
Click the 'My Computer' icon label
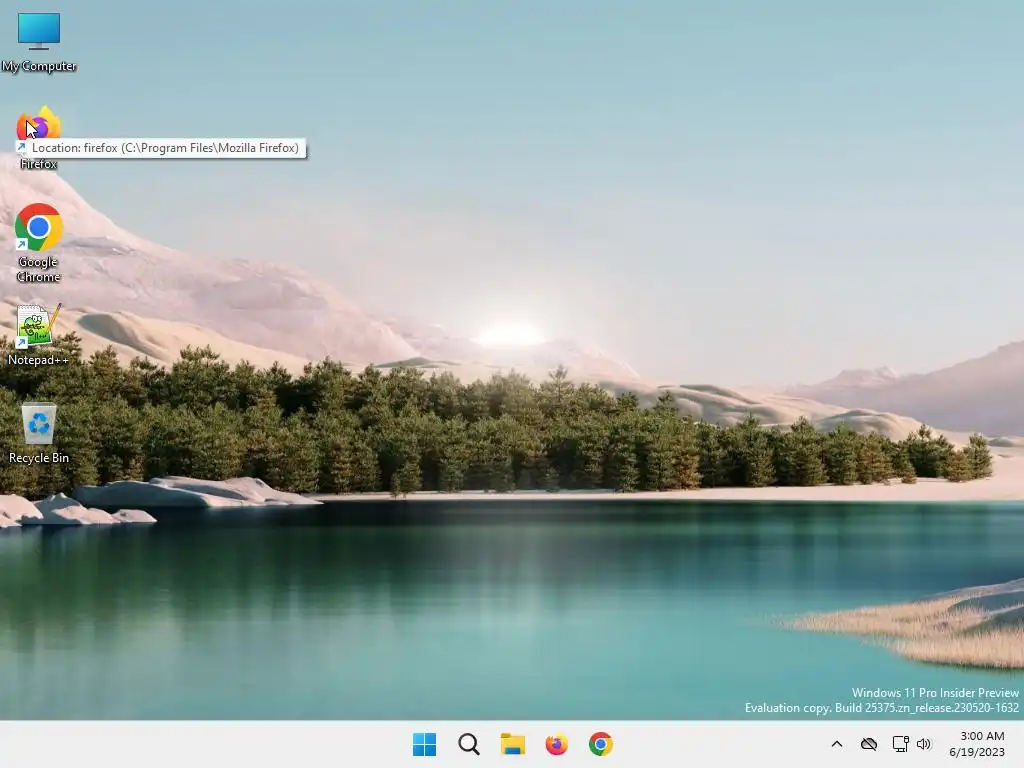39,66
